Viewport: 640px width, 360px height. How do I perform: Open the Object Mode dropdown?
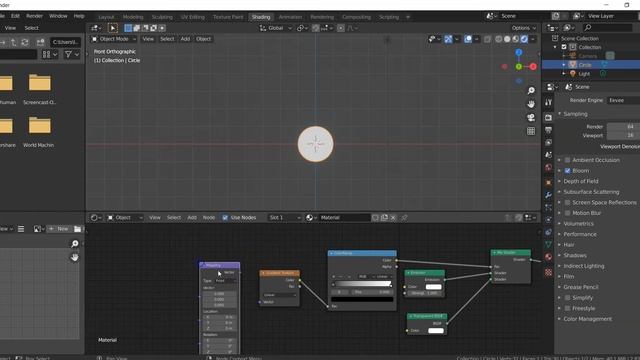pos(114,39)
